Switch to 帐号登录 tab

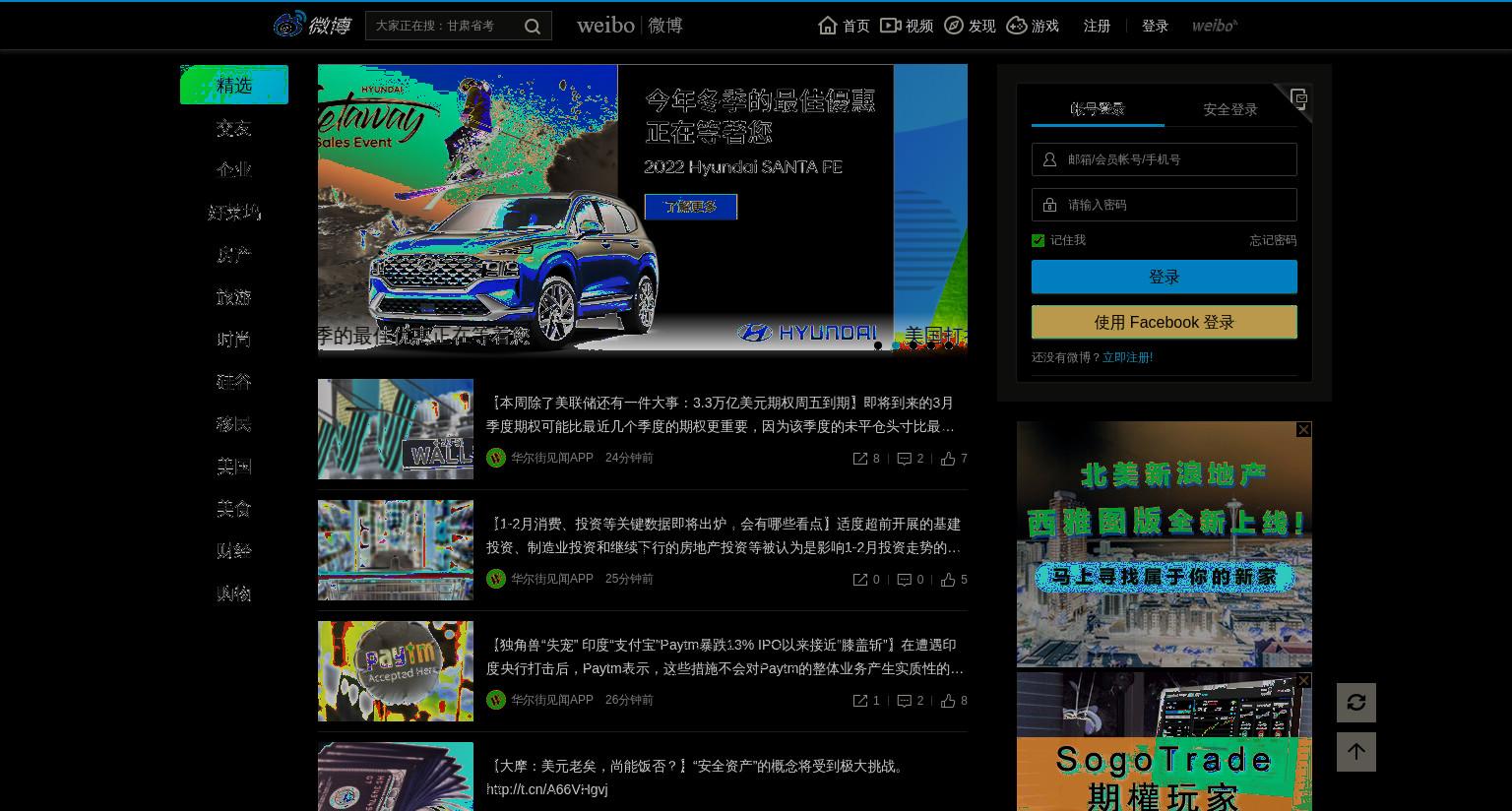point(1098,109)
